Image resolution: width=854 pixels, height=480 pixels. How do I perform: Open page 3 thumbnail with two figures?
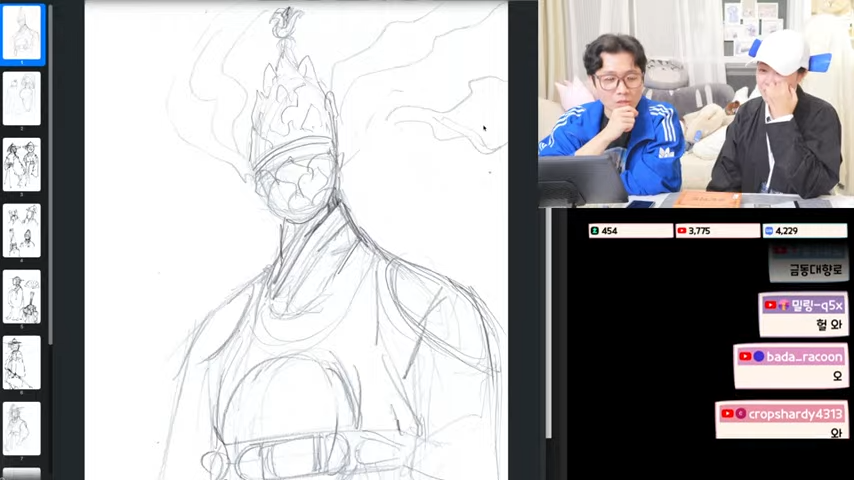coord(22,165)
